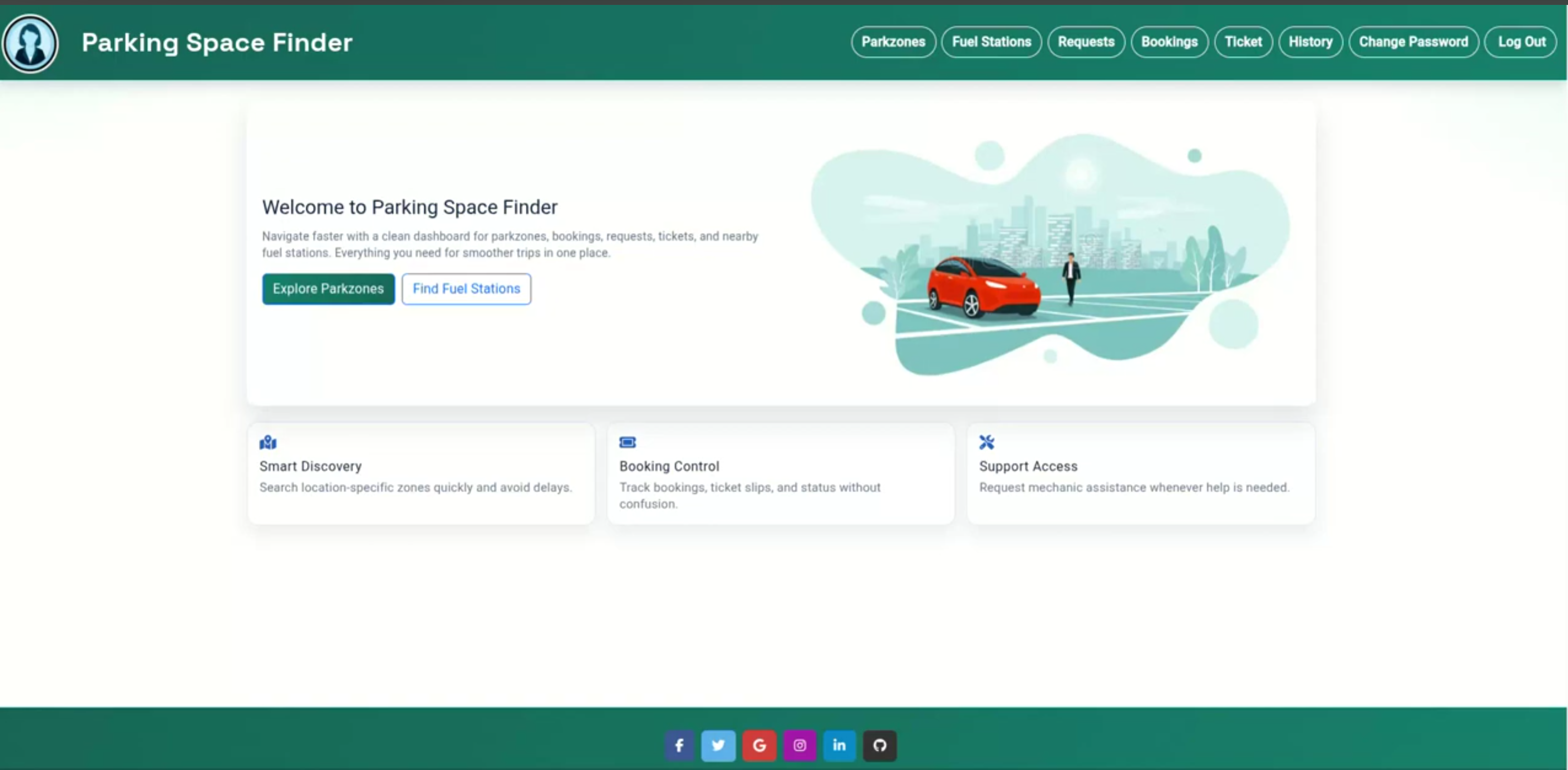Viewport: 1568px width, 770px height.
Task: Open the Requests nav item
Action: click(1086, 42)
